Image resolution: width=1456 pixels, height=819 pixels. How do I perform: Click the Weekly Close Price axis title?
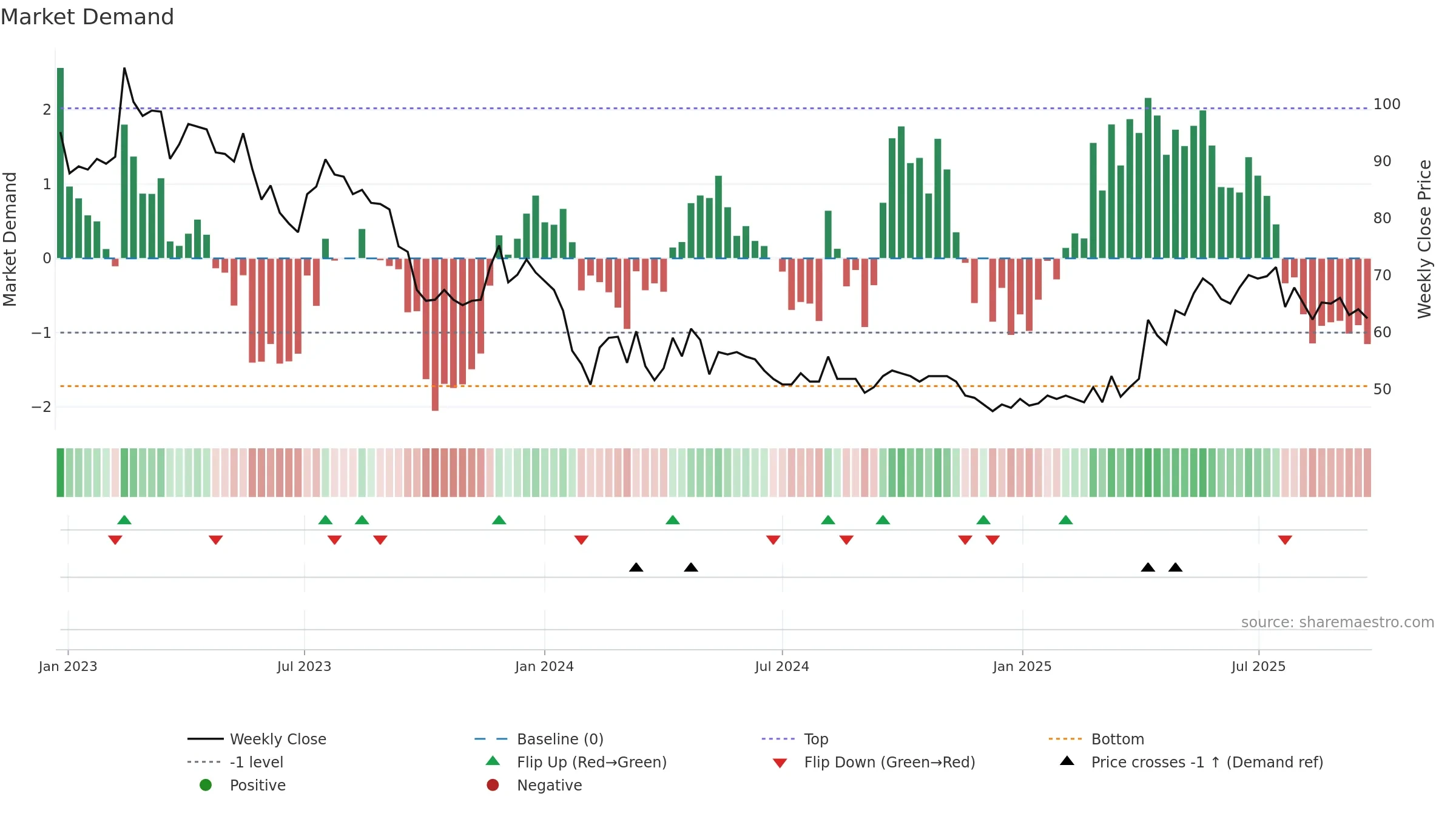(x=1424, y=239)
